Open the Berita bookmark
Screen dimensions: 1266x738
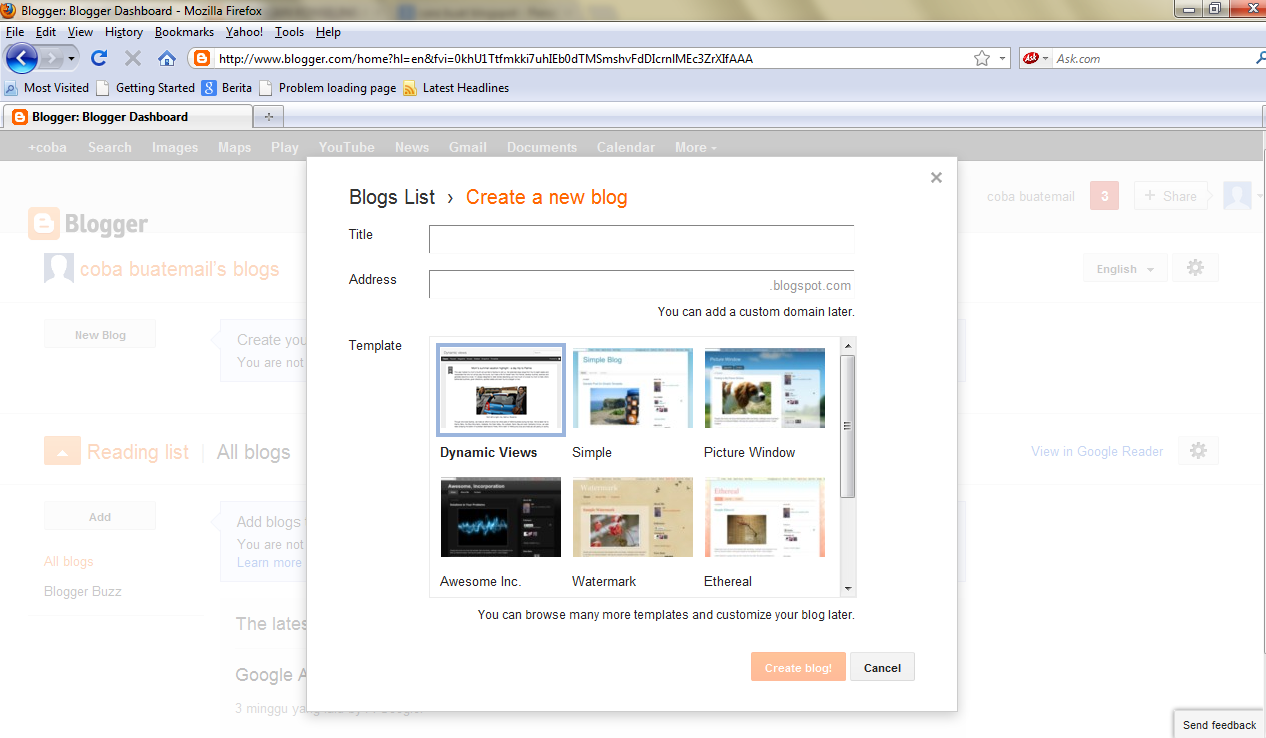(x=227, y=88)
